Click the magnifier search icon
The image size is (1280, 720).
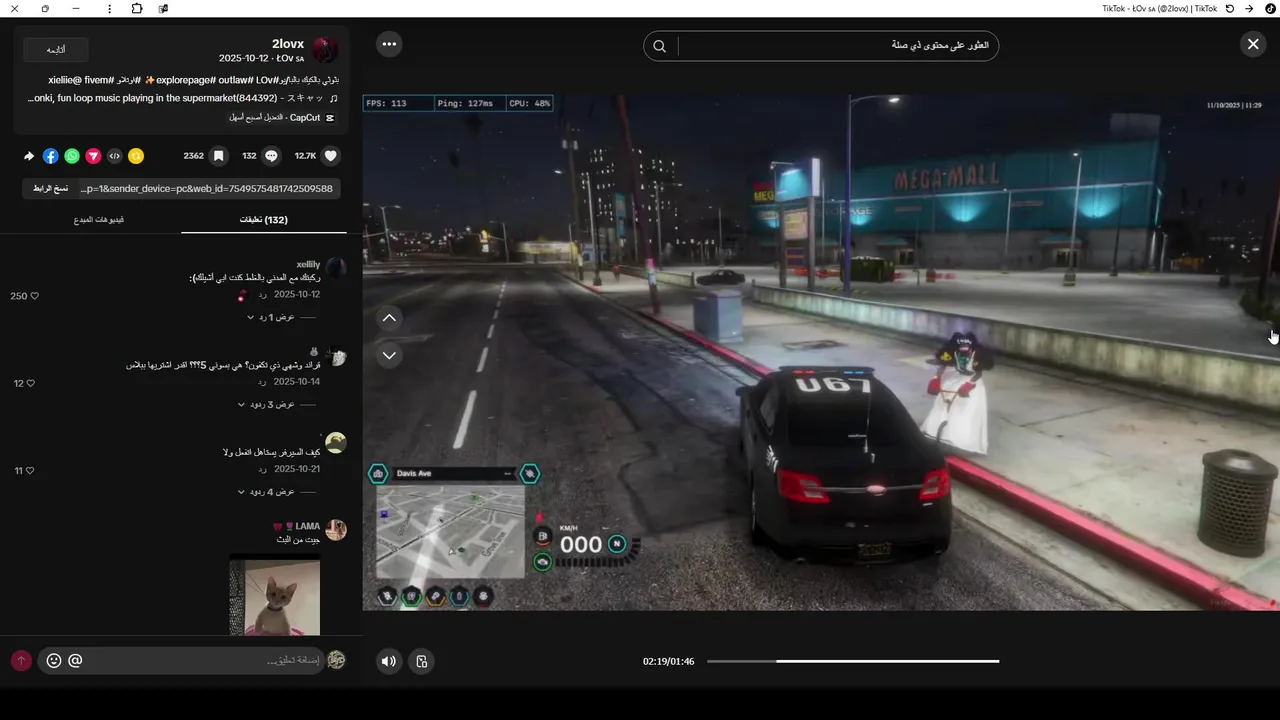point(659,46)
